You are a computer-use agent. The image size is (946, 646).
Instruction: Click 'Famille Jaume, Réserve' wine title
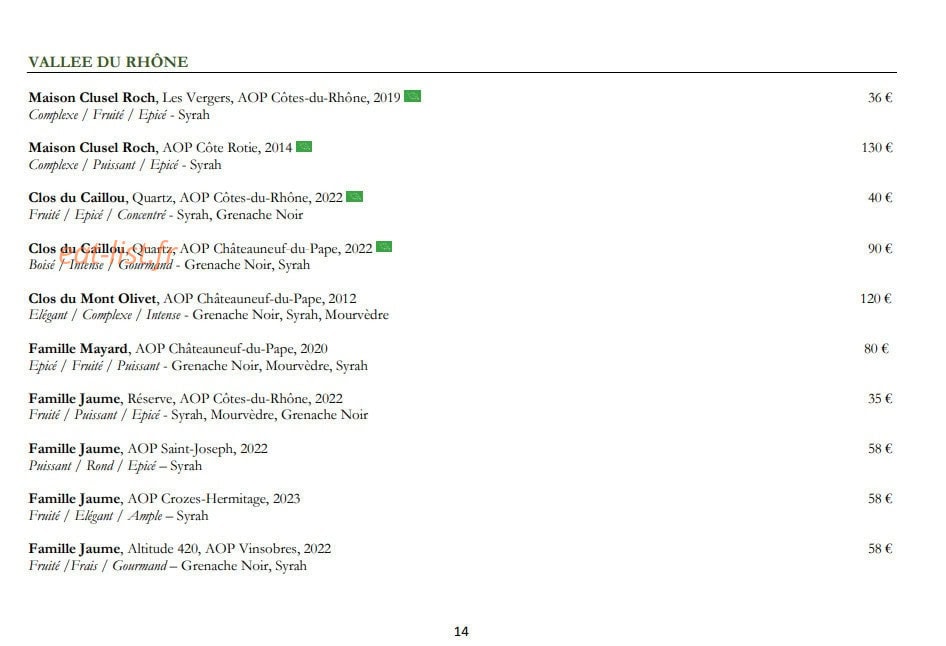tap(185, 399)
